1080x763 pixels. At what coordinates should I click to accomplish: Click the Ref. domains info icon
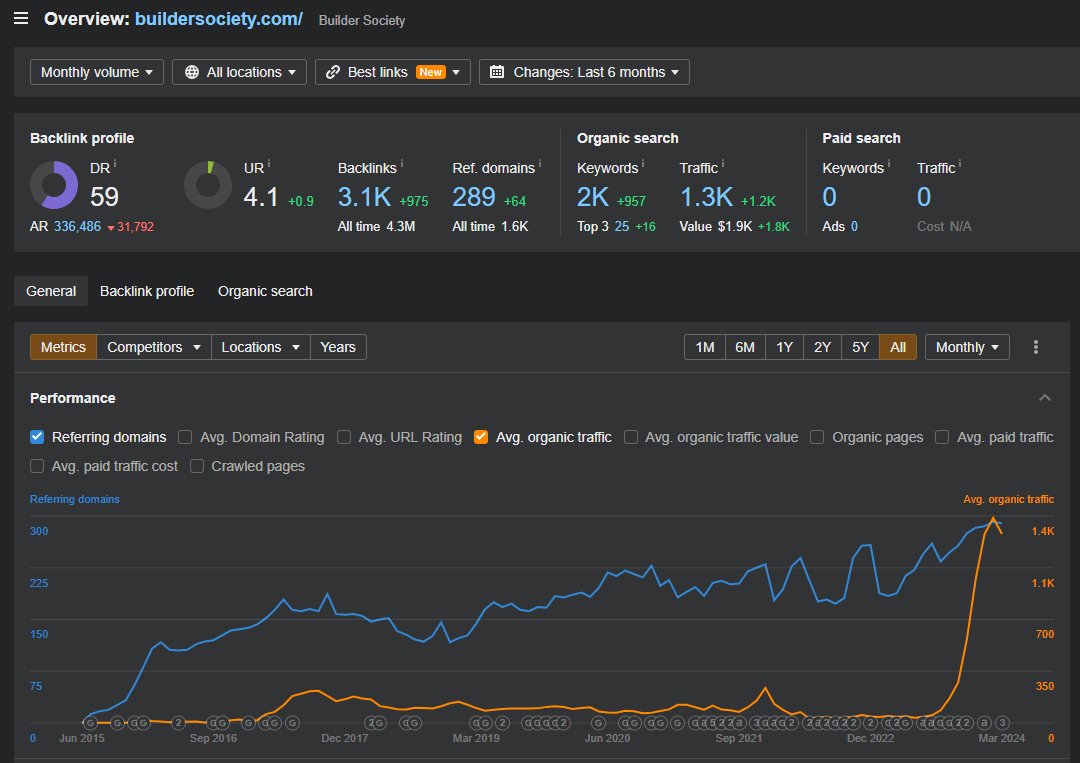click(539, 164)
